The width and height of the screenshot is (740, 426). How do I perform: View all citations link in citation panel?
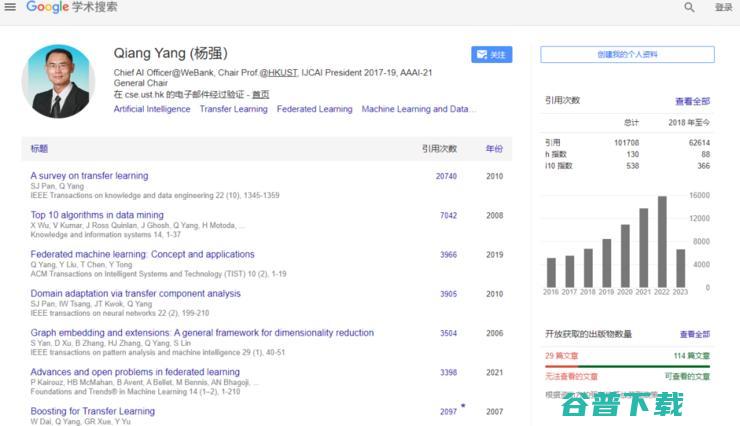692,101
